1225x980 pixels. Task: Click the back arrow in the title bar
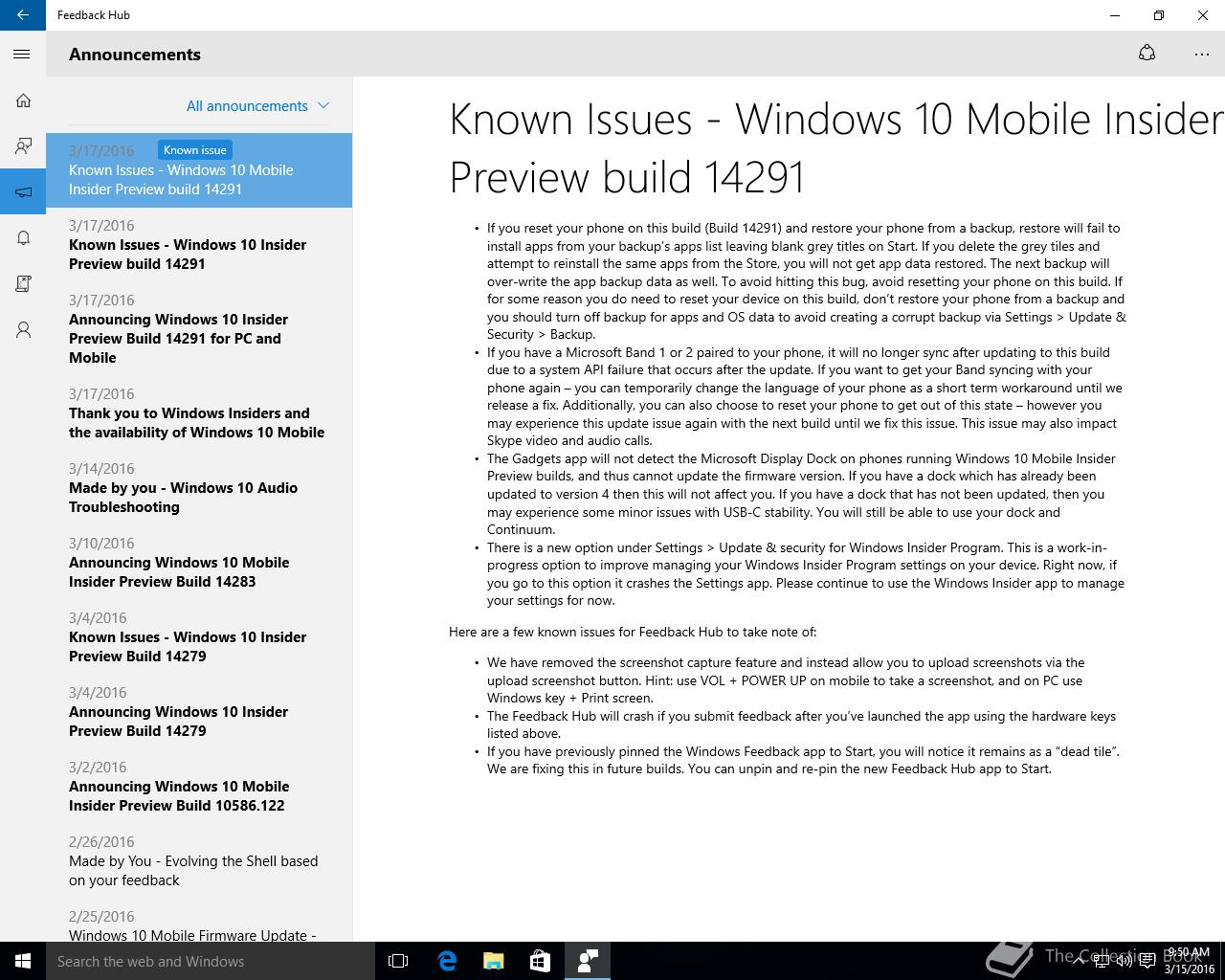pyautogui.click(x=23, y=15)
